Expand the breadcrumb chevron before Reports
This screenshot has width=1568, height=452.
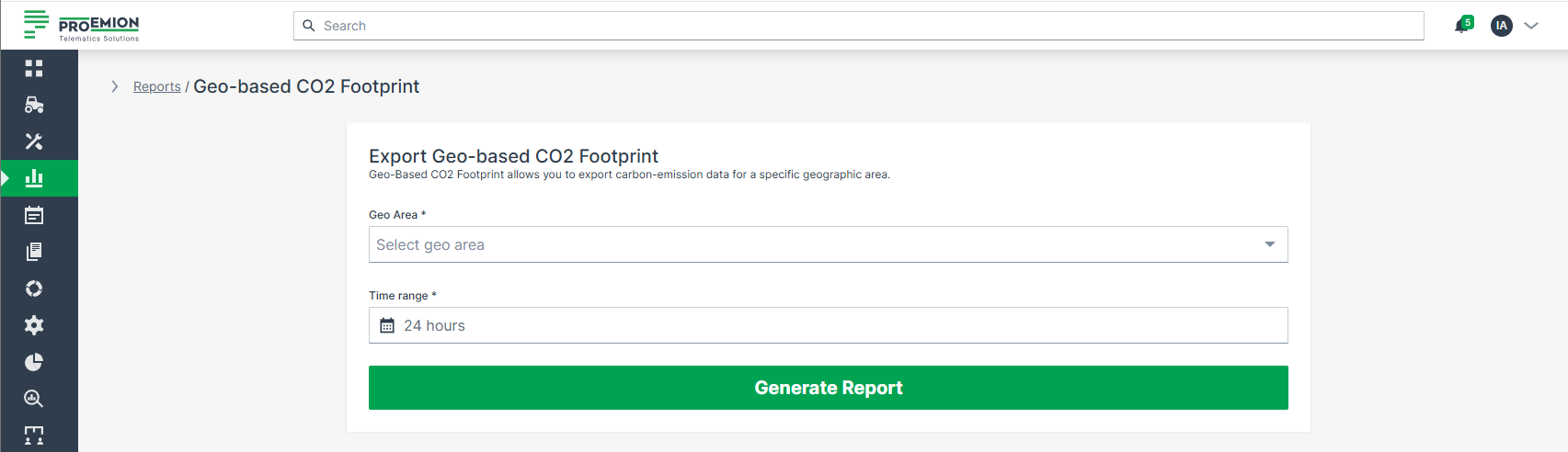pyautogui.click(x=115, y=86)
